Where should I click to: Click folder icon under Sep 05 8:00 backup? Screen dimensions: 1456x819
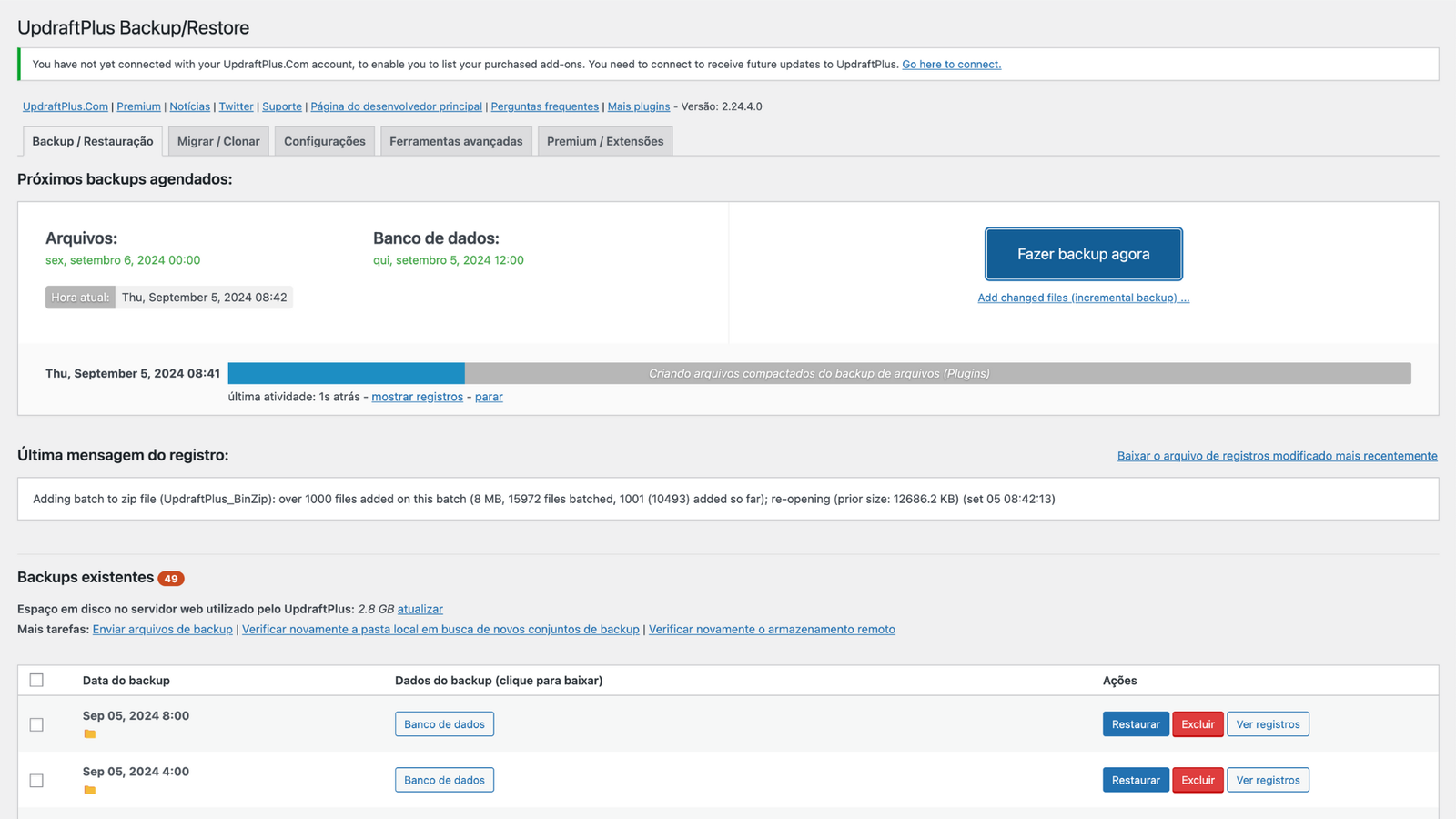[89, 734]
